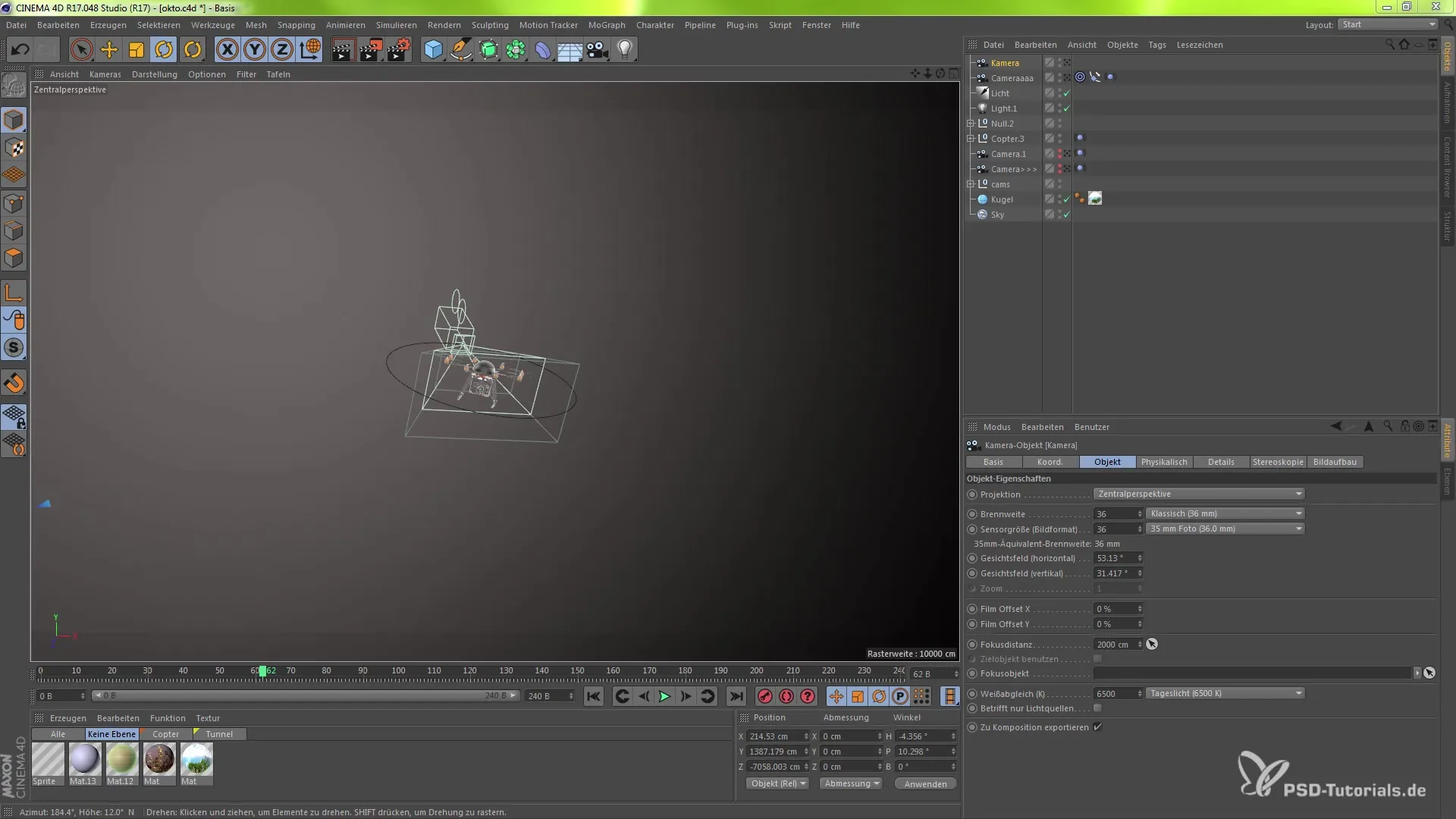Expand the Null.2 object
The width and height of the screenshot is (1456, 819).
click(971, 124)
